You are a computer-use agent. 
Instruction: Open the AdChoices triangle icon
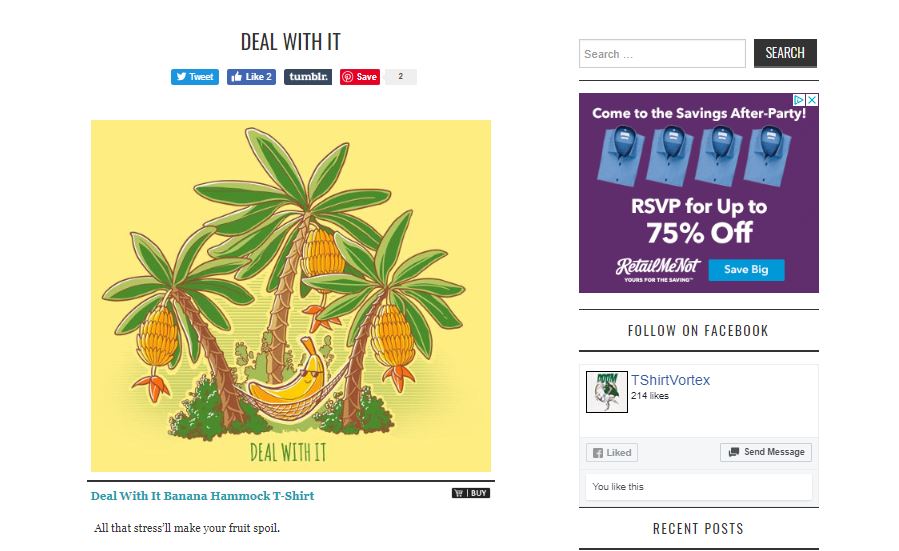tap(799, 100)
